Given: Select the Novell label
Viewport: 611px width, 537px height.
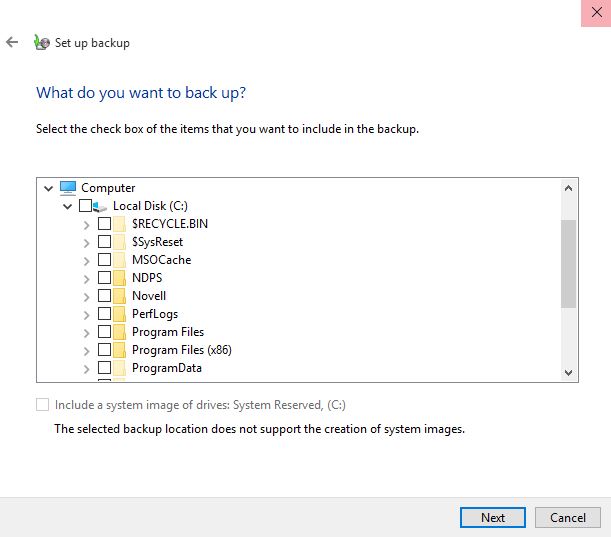Looking at the screenshot, I should pos(149,296).
